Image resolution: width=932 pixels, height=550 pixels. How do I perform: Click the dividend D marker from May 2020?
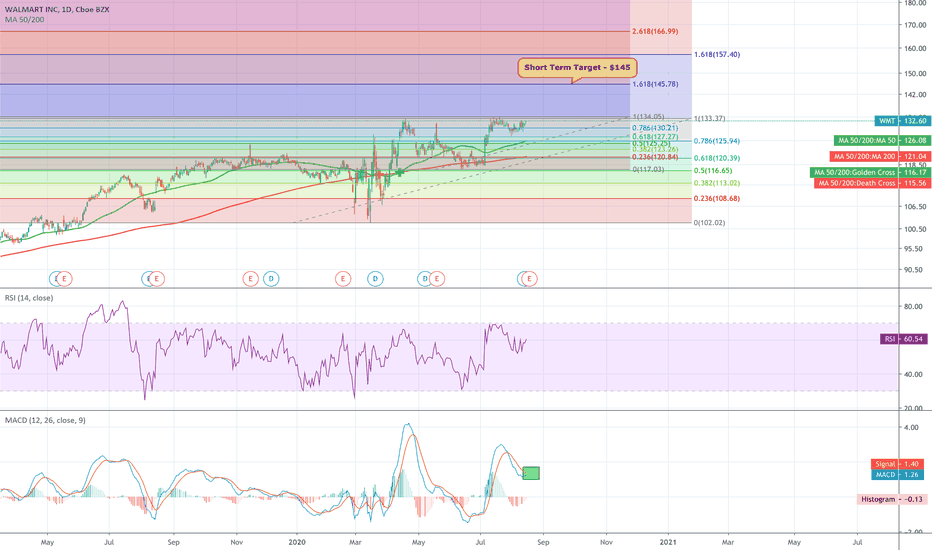pos(424,278)
